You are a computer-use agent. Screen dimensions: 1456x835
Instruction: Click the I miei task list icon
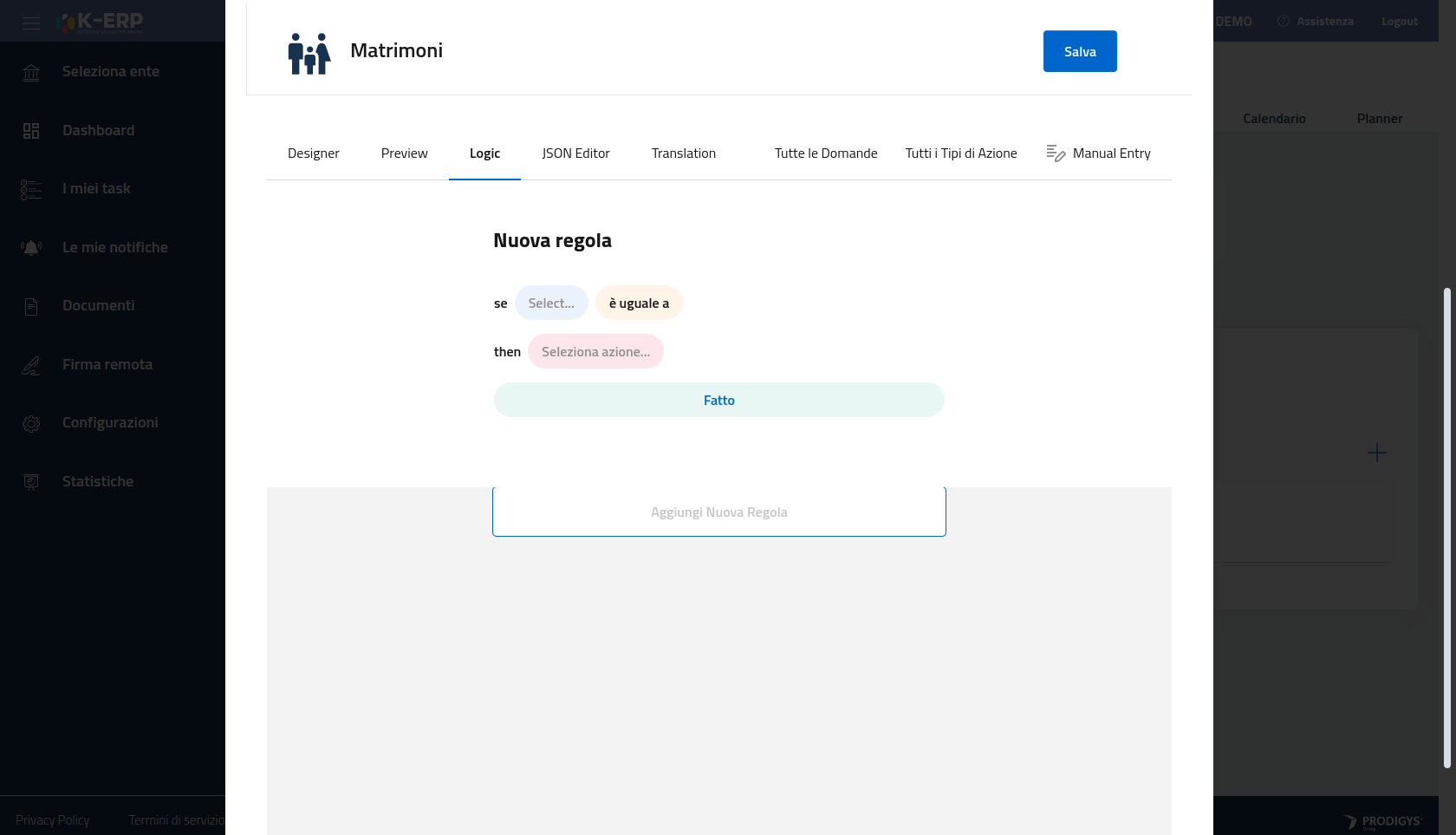[31, 189]
